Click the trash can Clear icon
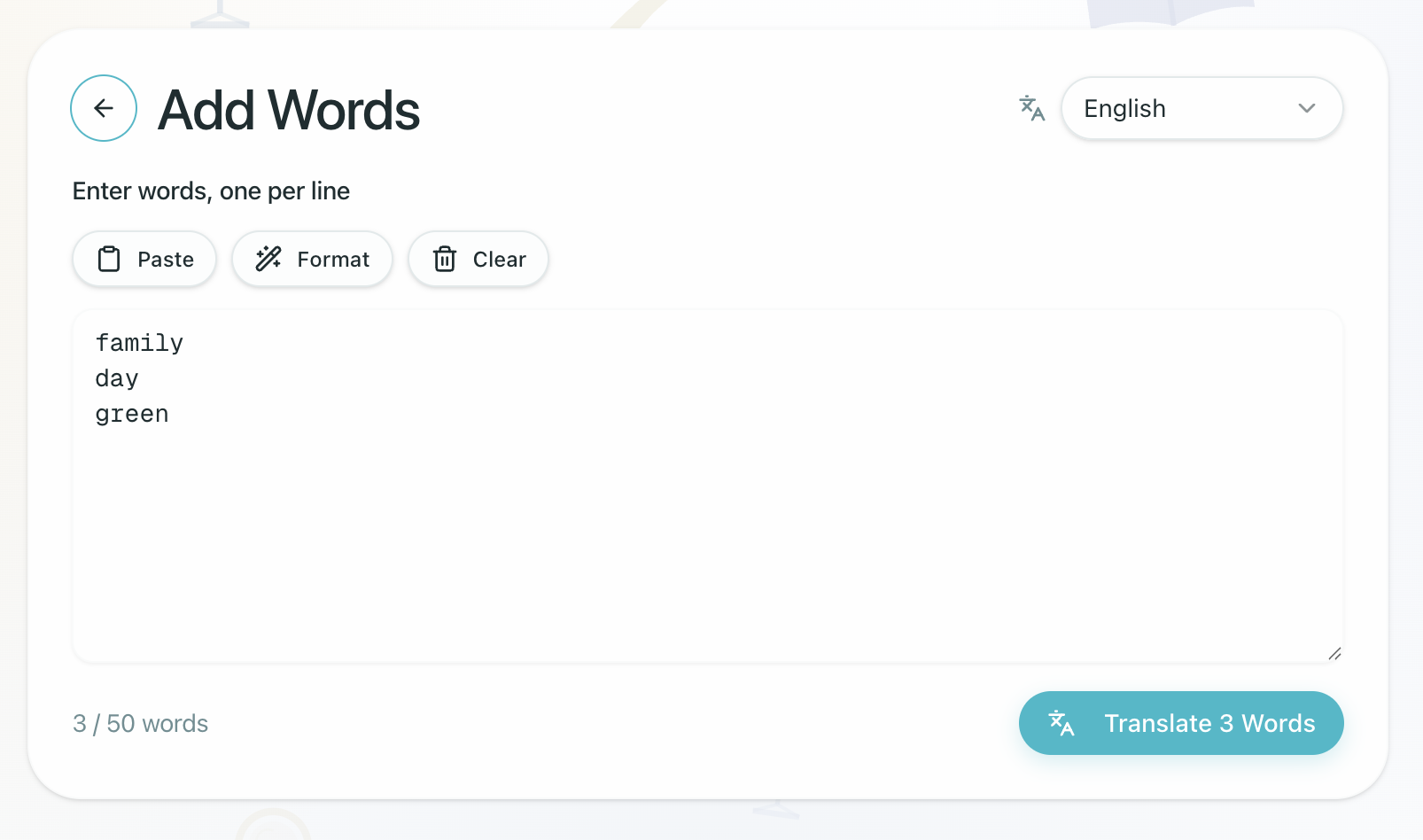 445,259
